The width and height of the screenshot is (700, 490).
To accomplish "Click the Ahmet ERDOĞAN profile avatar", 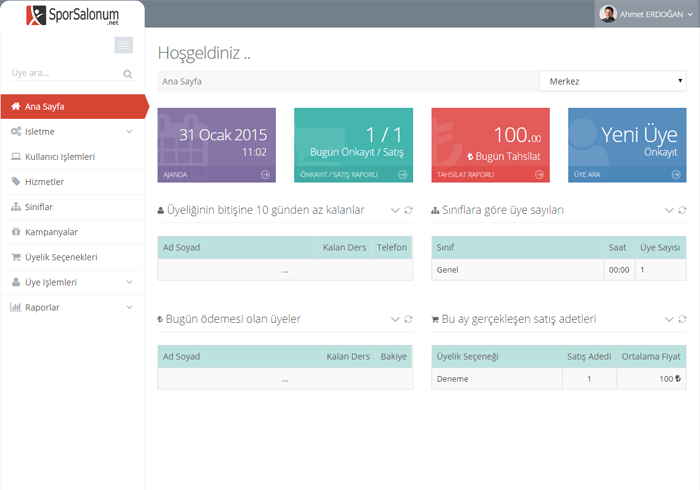I will coord(608,14).
